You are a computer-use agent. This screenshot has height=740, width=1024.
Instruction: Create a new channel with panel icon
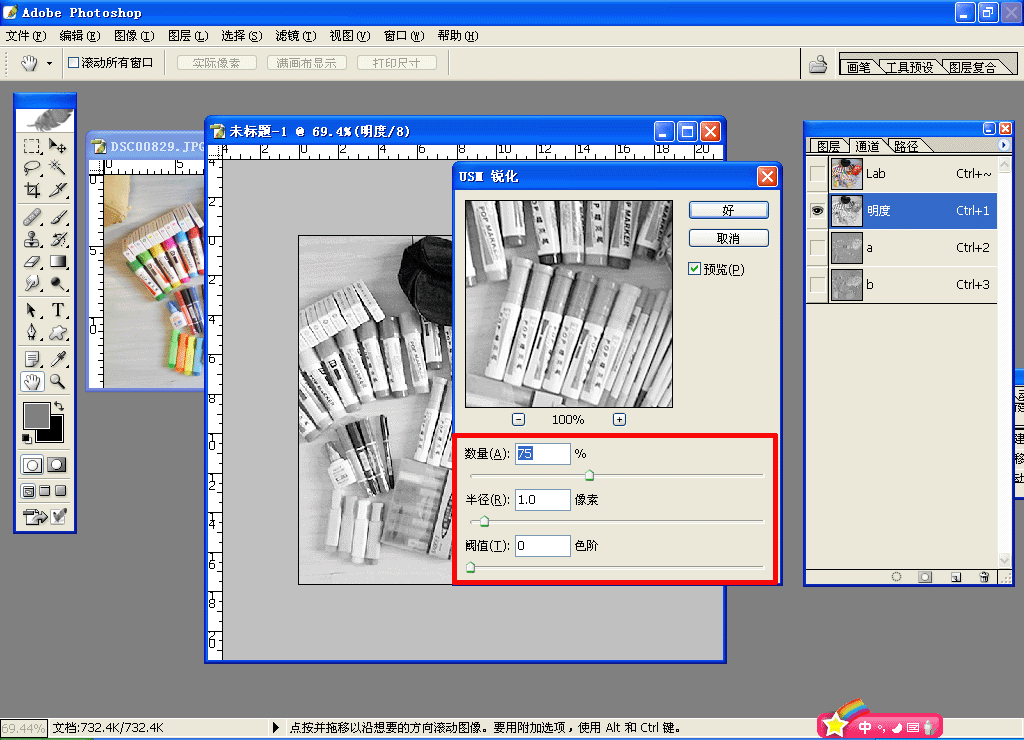955,577
